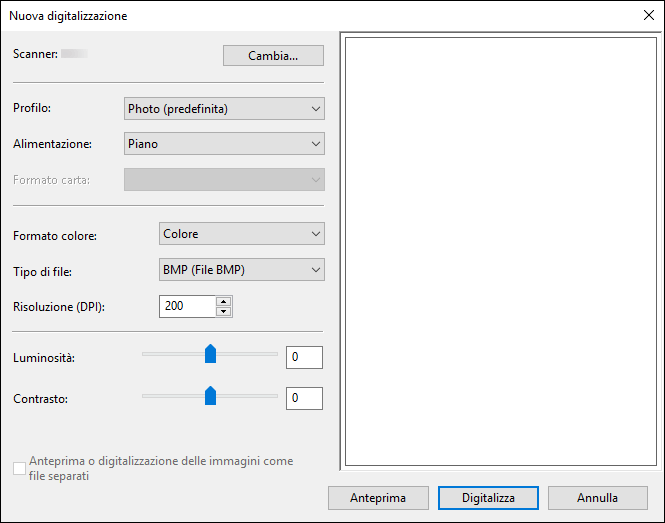The image size is (665, 523).
Task: Start scanning with the Digitalizza button
Action: (488, 498)
